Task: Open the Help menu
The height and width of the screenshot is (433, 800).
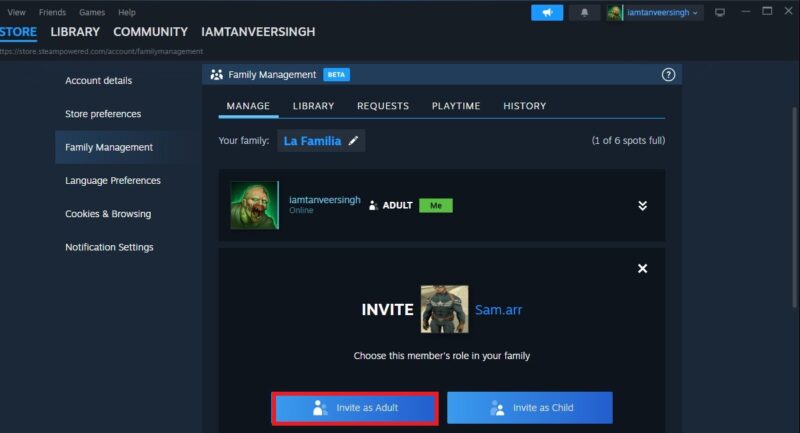Action: point(127,12)
